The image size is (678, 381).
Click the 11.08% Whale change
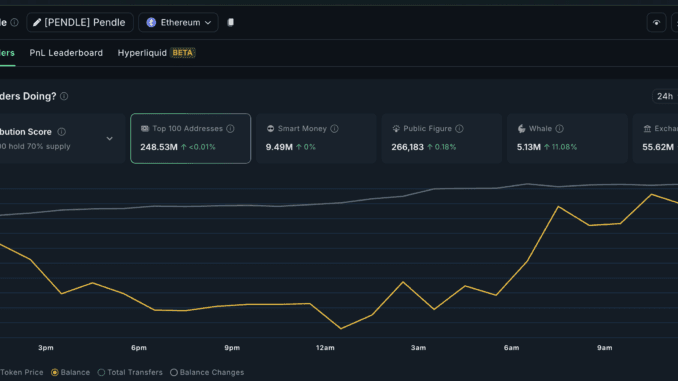(564, 147)
